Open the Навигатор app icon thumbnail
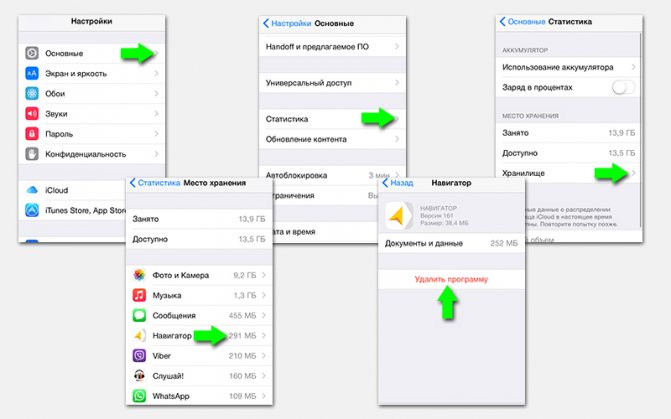This screenshot has height=419, width=671. pyautogui.click(x=398, y=216)
